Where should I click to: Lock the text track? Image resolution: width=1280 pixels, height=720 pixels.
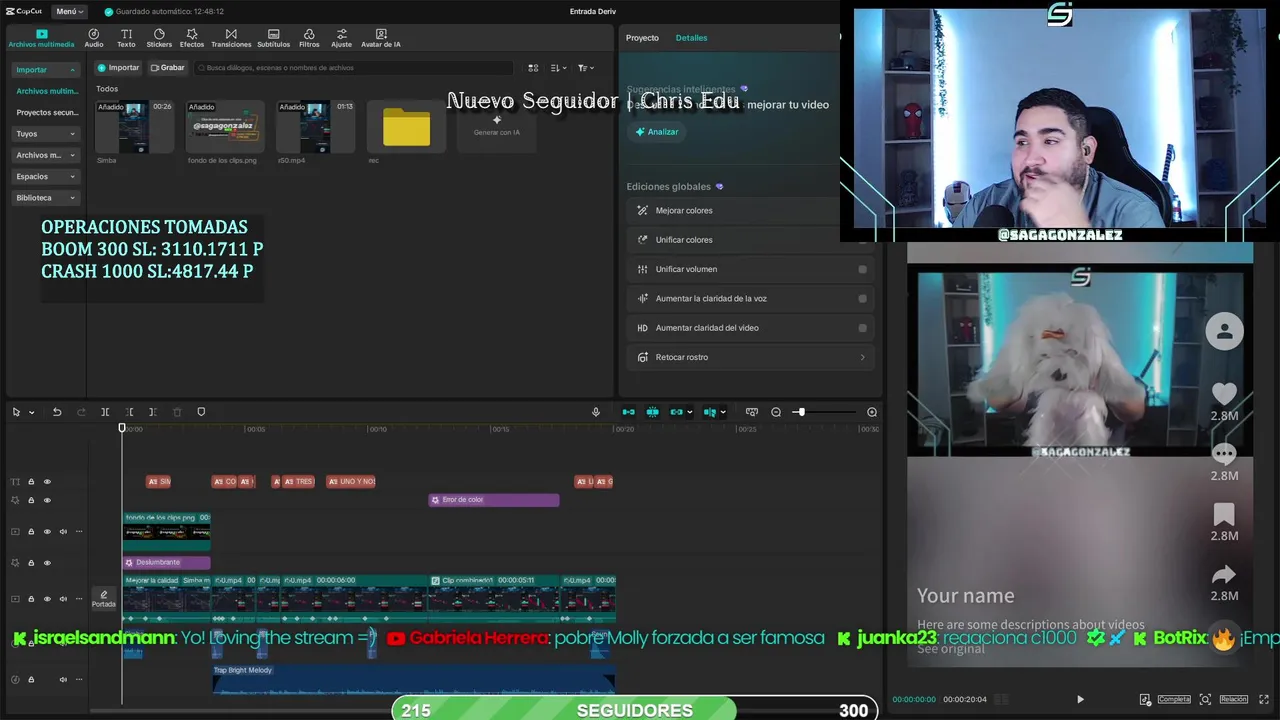(31, 482)
